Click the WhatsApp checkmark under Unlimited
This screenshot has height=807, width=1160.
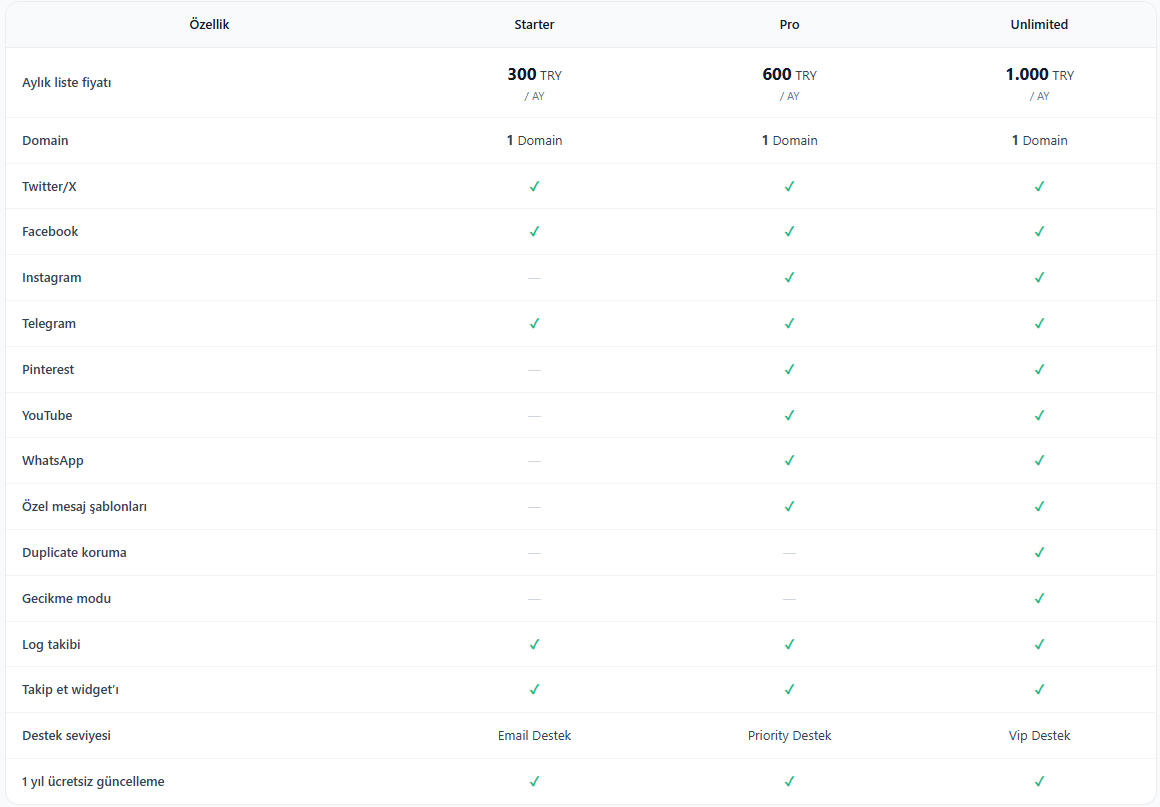pyautogui.click(x=1039, y=460)
